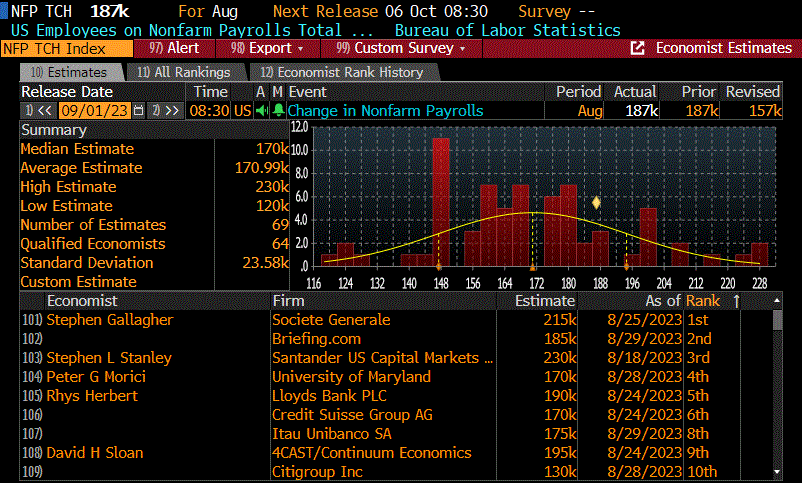The image size is (802, 483).
Task: Click the High Estimate value 230k
Action: pyautogui.click(x=272, y=187)
